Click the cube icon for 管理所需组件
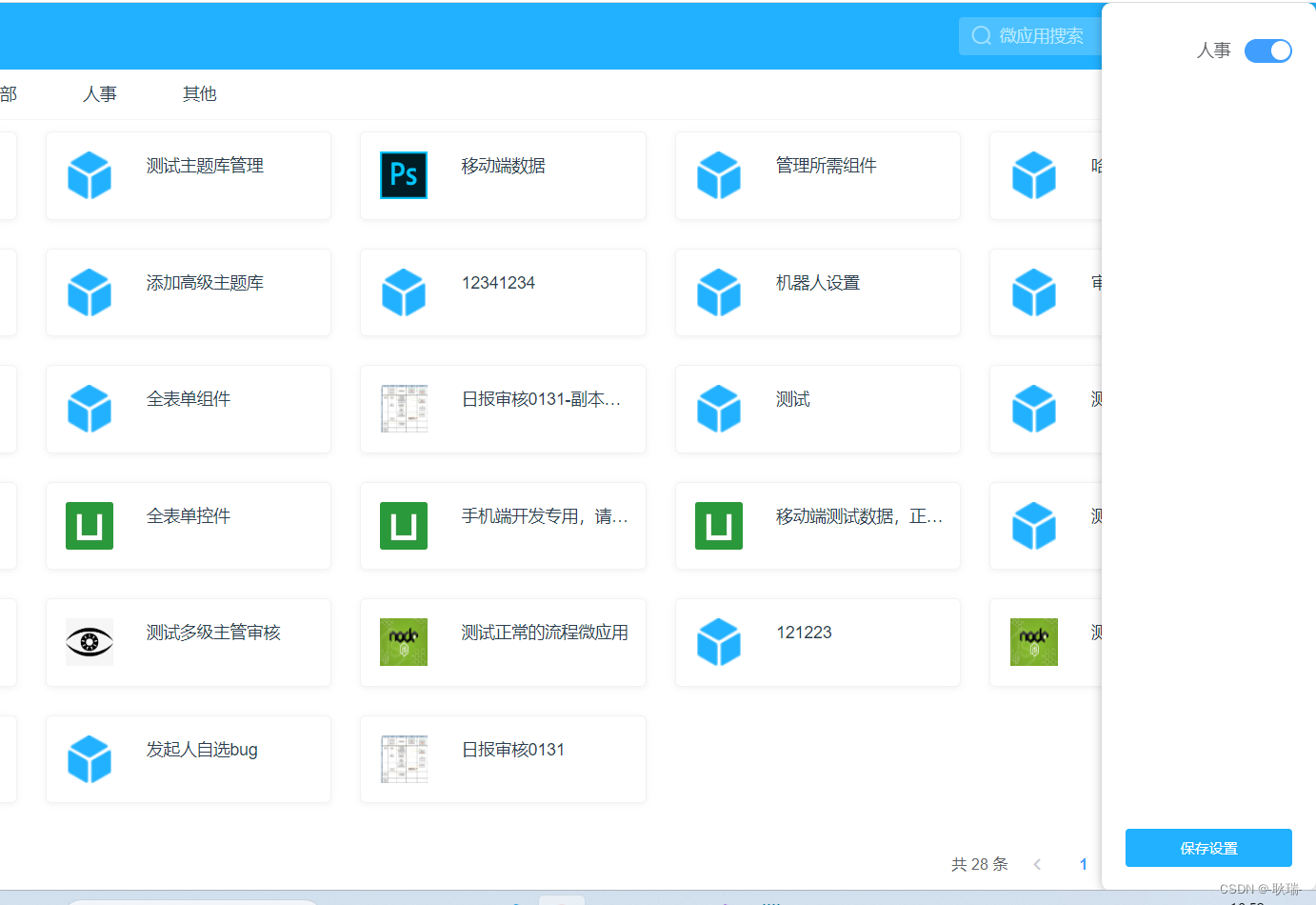 pyautogui.click(x=719, y=175)
